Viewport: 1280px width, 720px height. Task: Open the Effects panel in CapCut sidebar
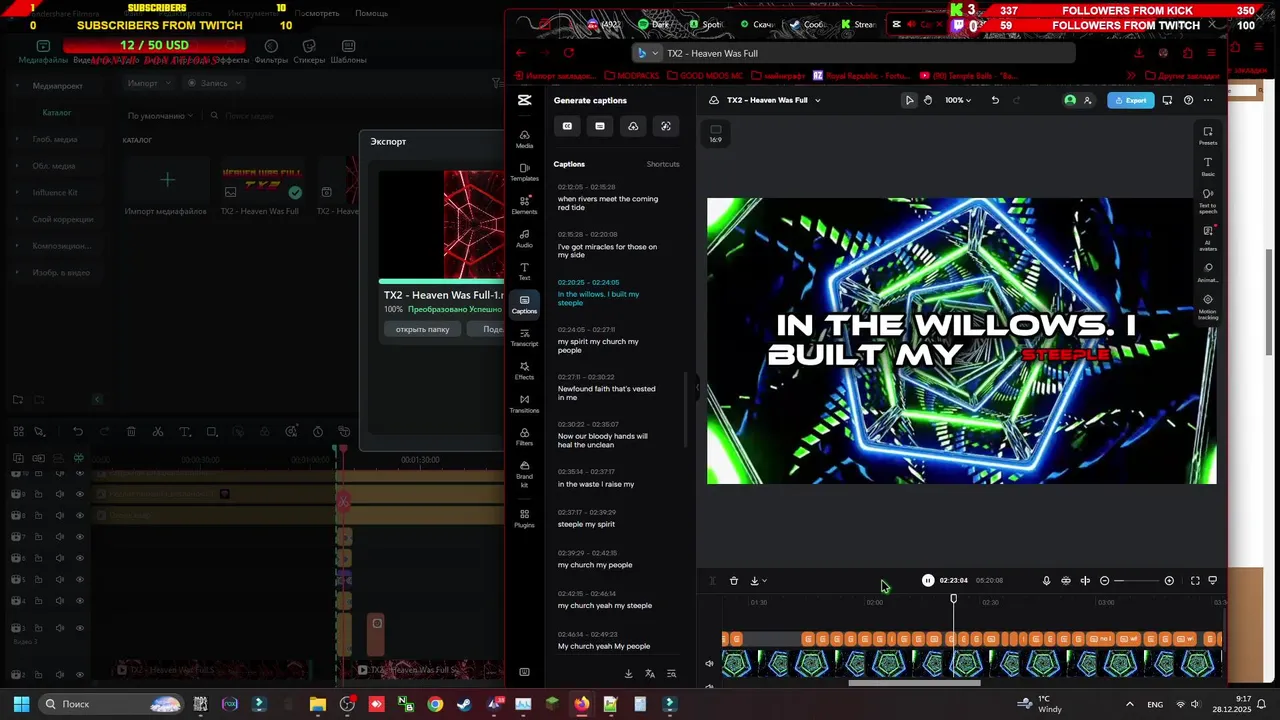click(524, 370)
